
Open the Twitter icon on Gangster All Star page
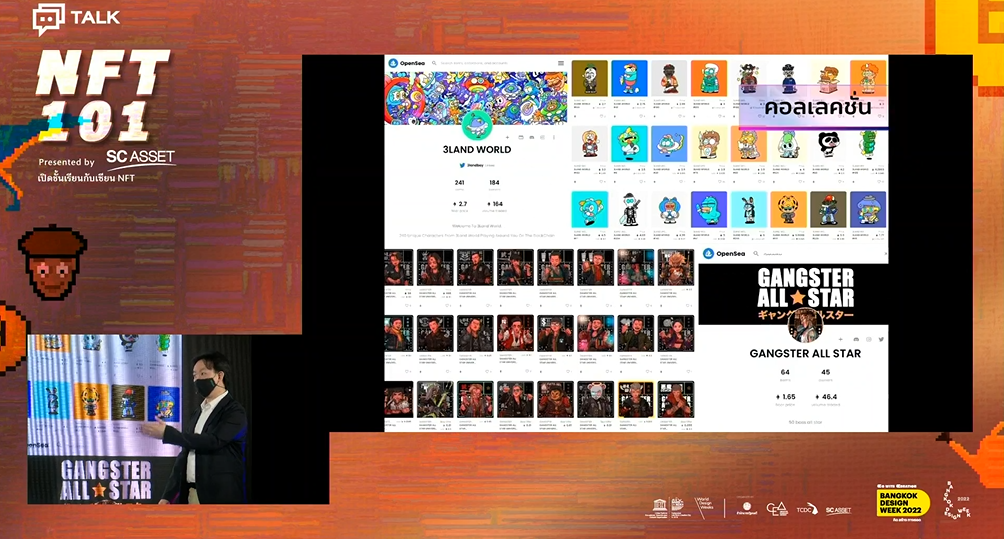pos(881,339)
